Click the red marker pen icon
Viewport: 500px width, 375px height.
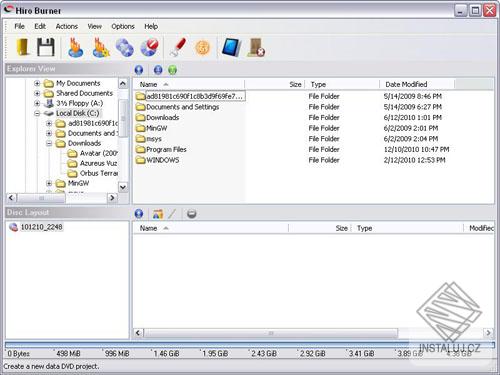tap(178, 47)
